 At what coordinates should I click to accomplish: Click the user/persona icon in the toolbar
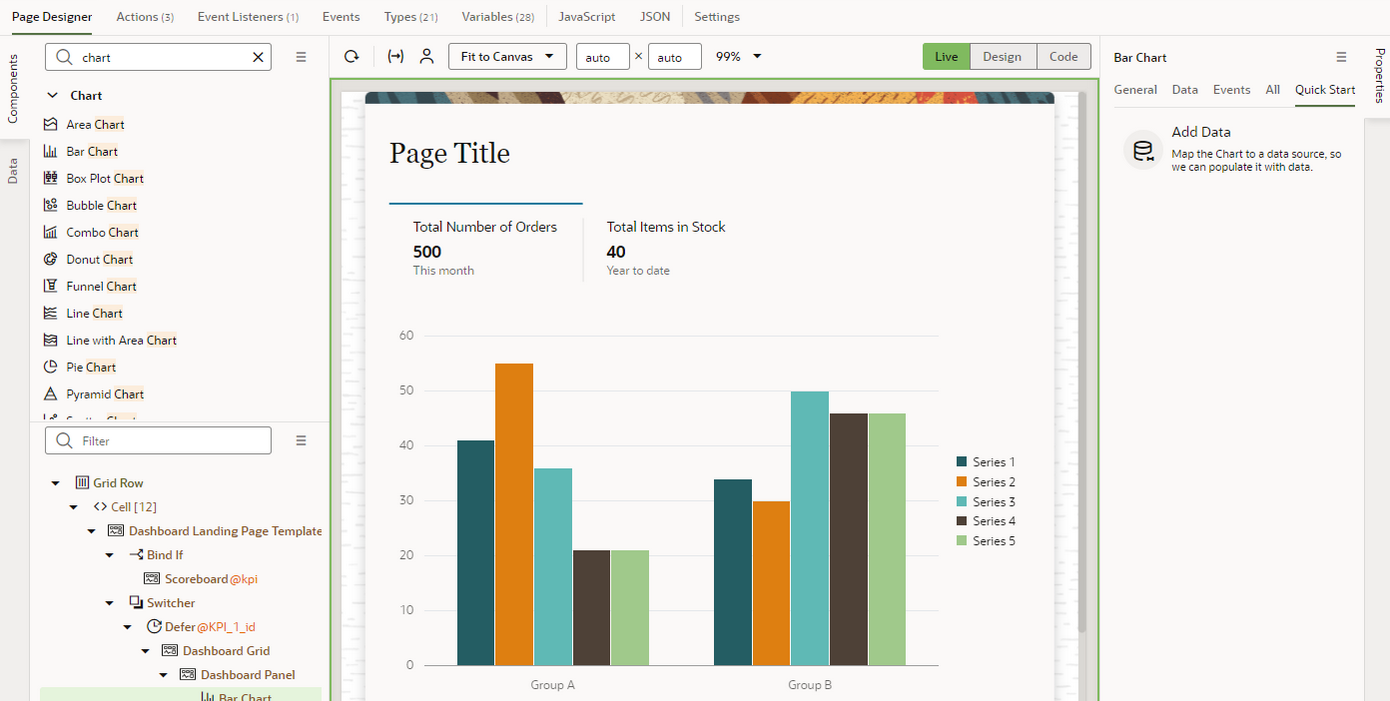[427, 56]
